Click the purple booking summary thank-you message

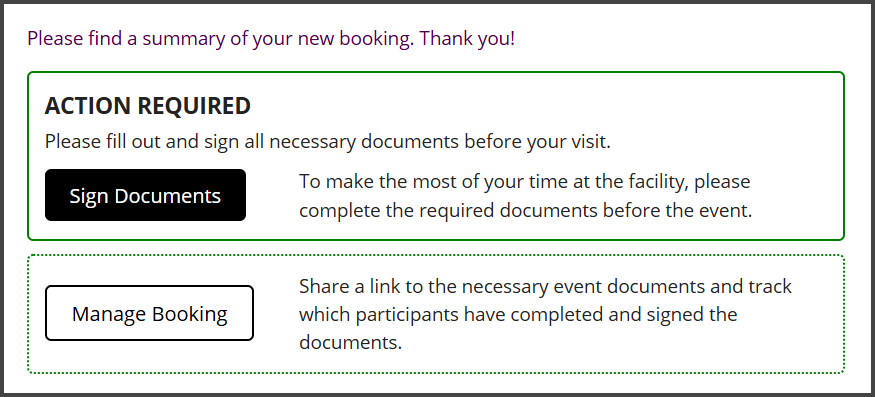pos(271,39)
